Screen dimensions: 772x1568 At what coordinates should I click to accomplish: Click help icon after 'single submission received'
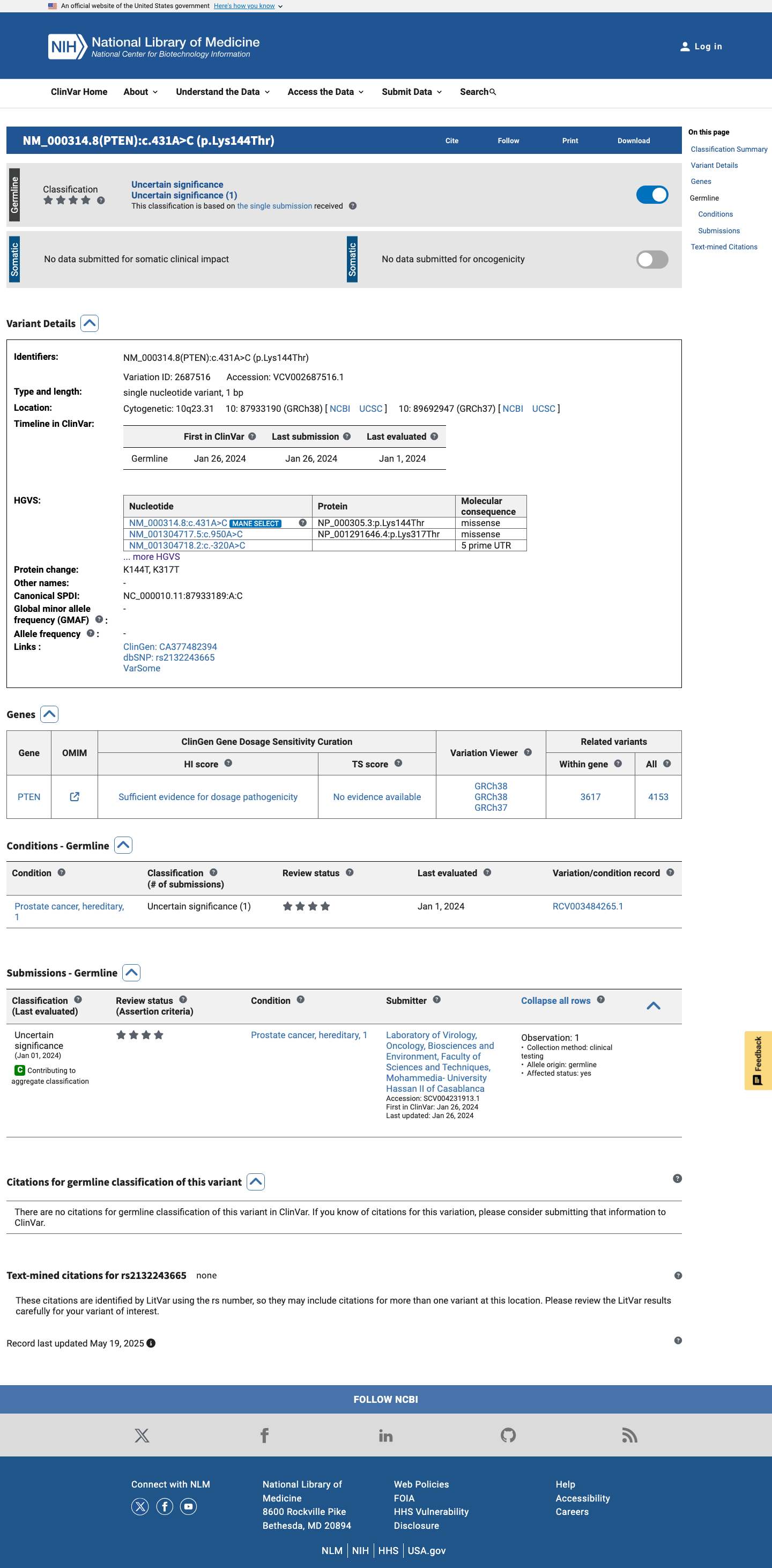pos(352,206)
